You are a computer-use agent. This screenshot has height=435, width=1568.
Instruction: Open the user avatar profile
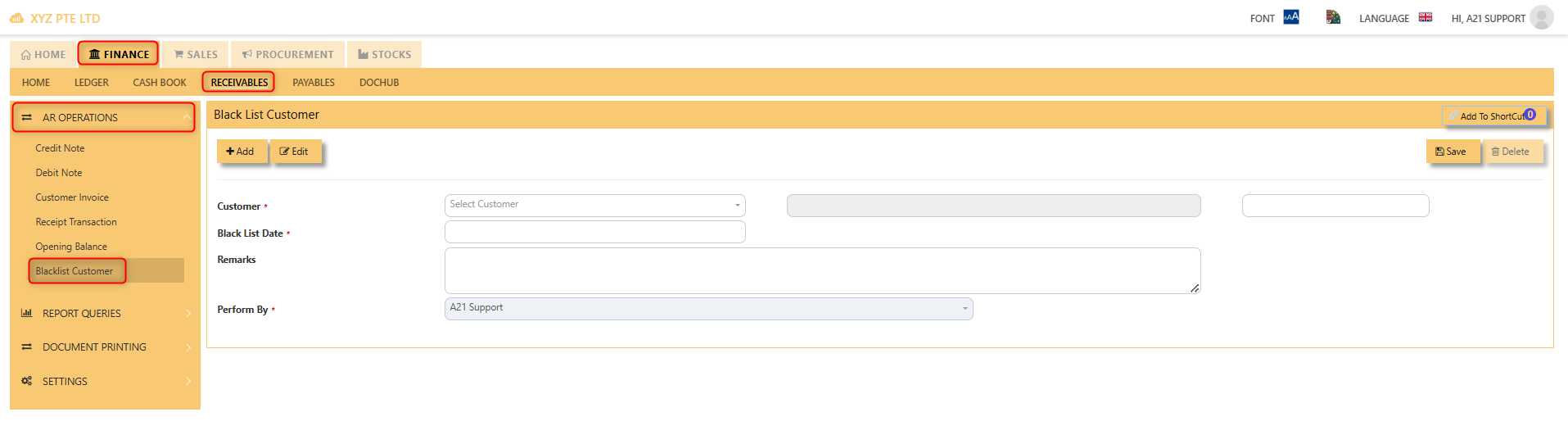[x=1541, y=17]
